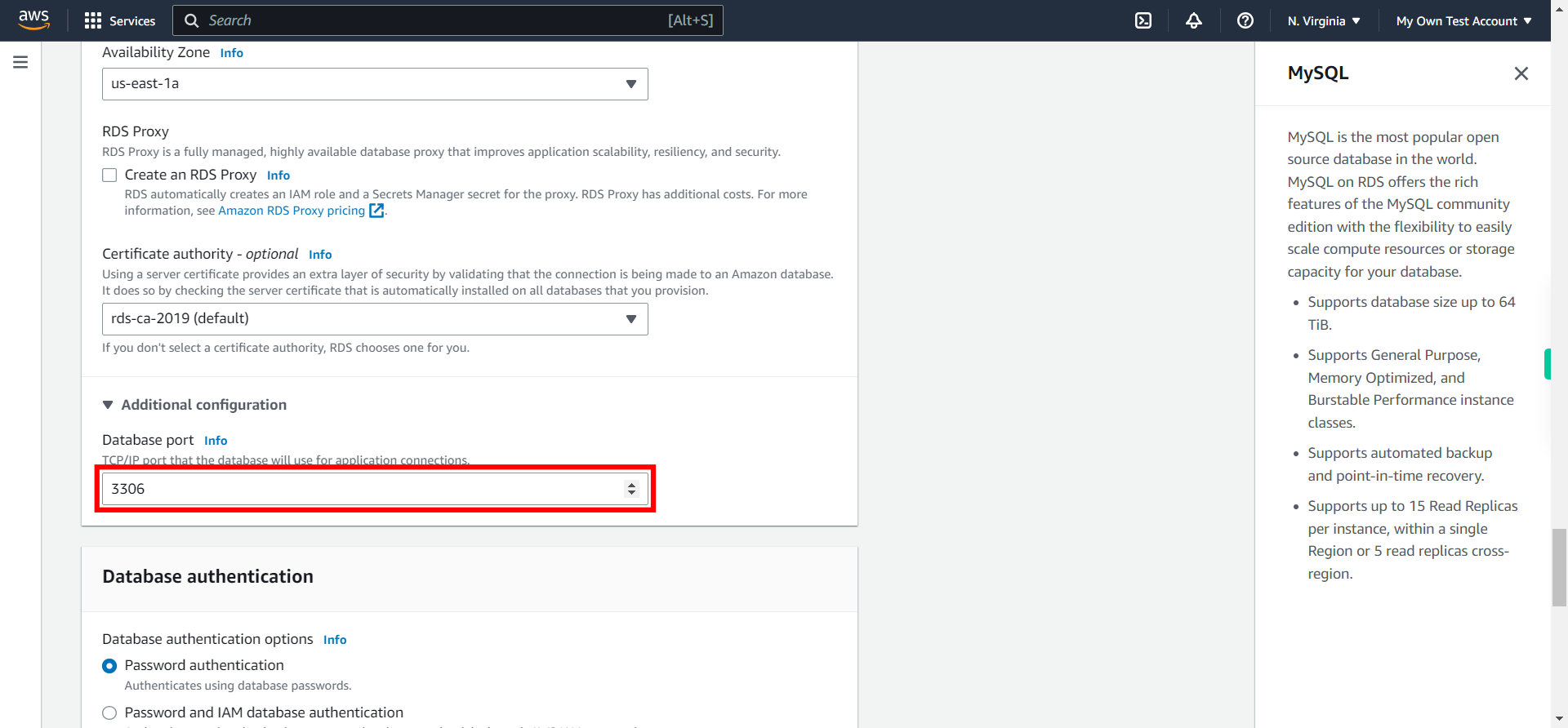Screen dimensions: 1568x728
Task: Open the Certificate authority dropdown
Action: coord(375,319)
